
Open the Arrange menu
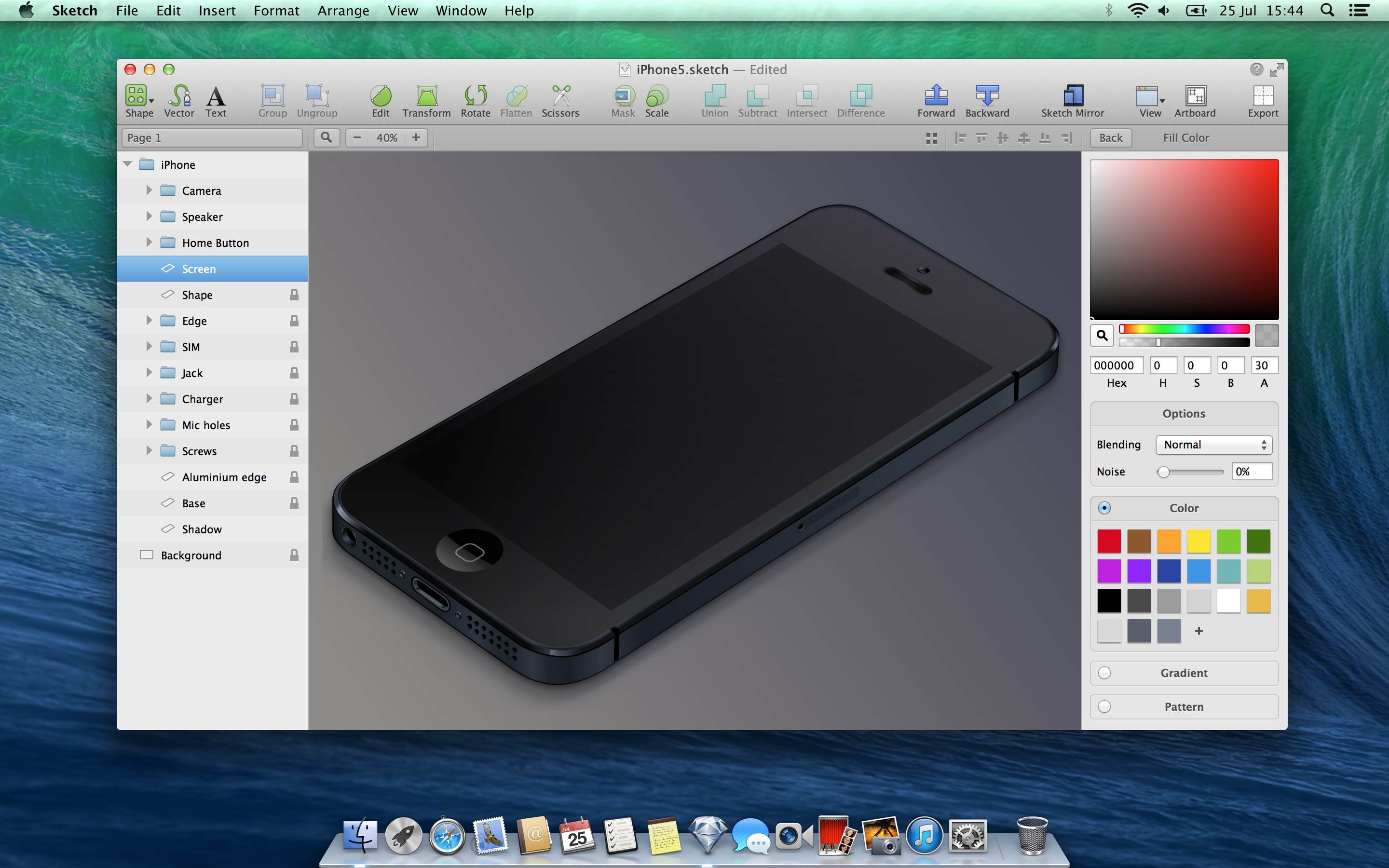343,10
